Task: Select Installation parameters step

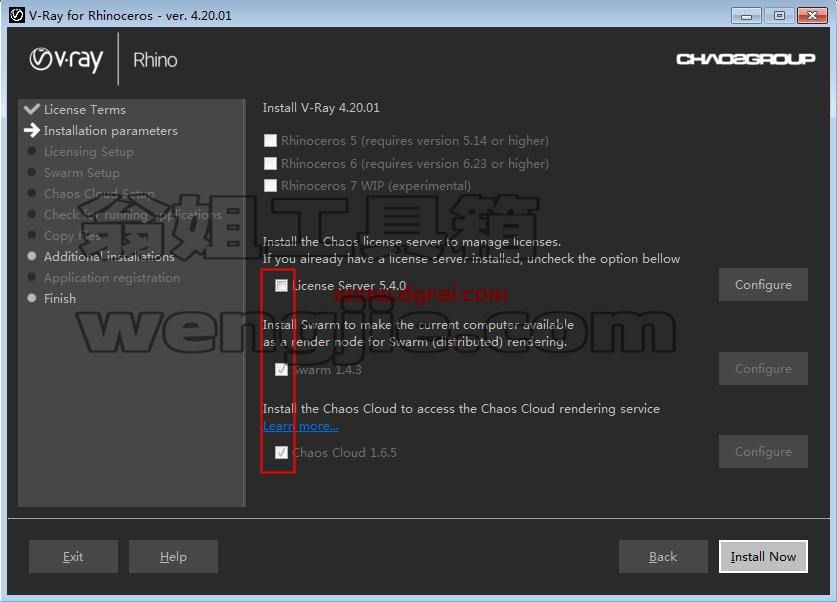Action: point(110,131)
